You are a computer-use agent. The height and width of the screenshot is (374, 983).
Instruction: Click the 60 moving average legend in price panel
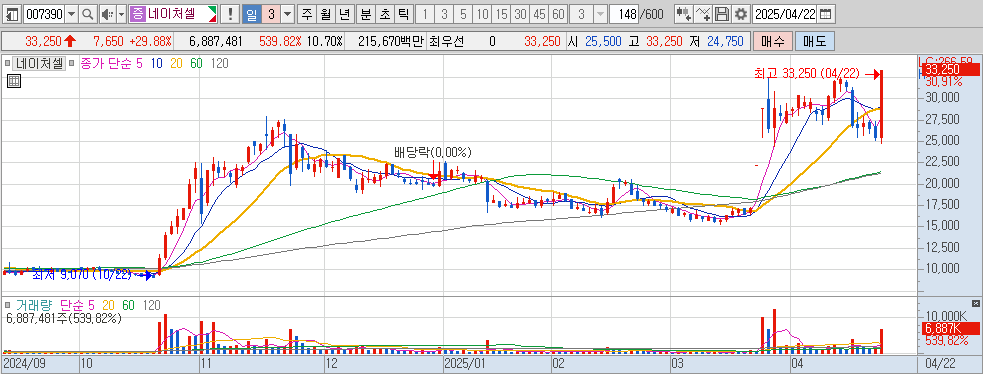pyautogui.click(x=196, y=63)
